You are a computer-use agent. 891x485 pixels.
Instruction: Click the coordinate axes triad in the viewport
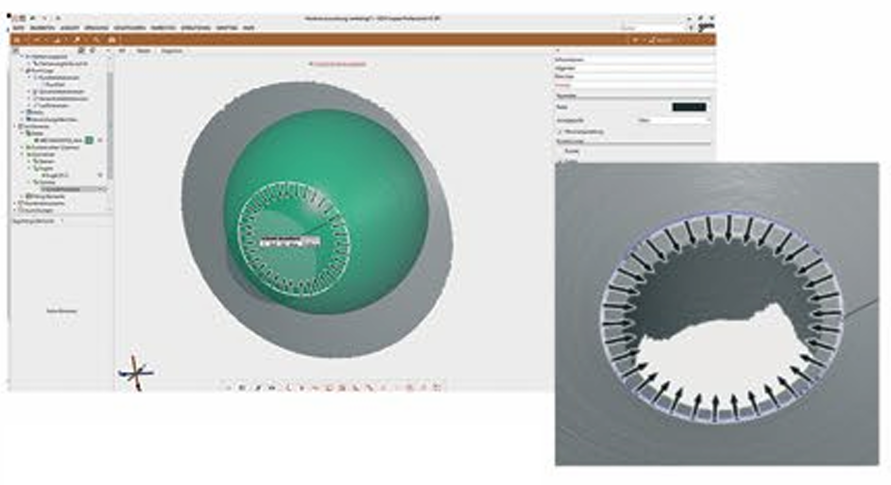point(135,371)
